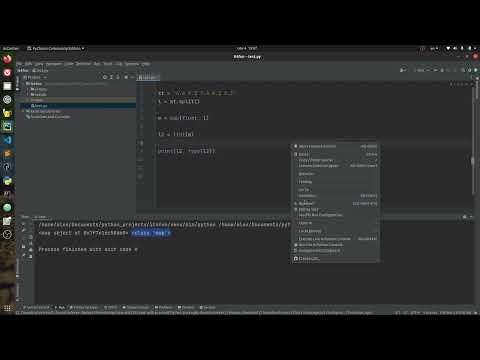
Task: Choose Show Context Actions in context menu
Action: point(335,146)
